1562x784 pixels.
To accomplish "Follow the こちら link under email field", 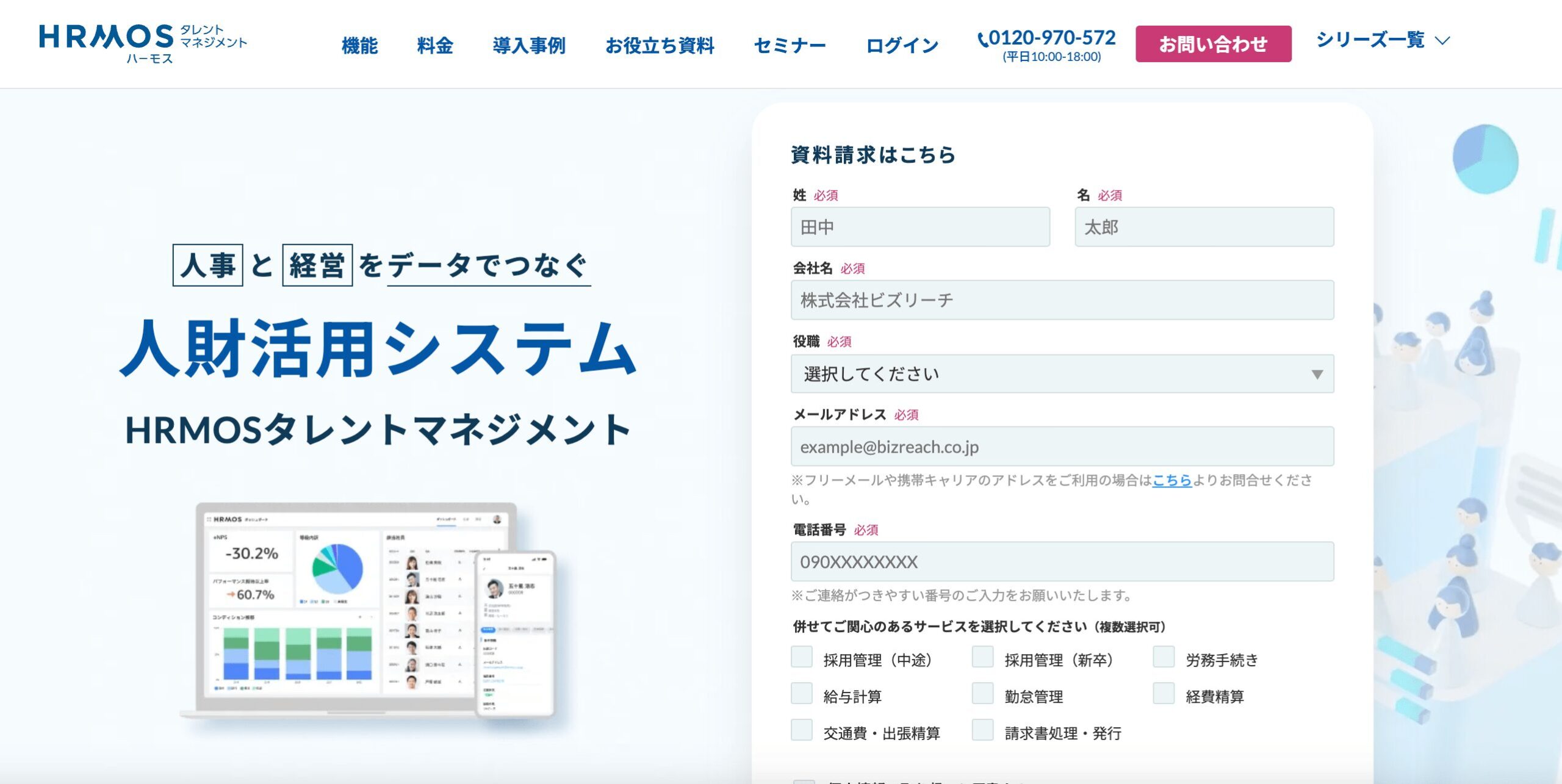I will click(1171, 480).
